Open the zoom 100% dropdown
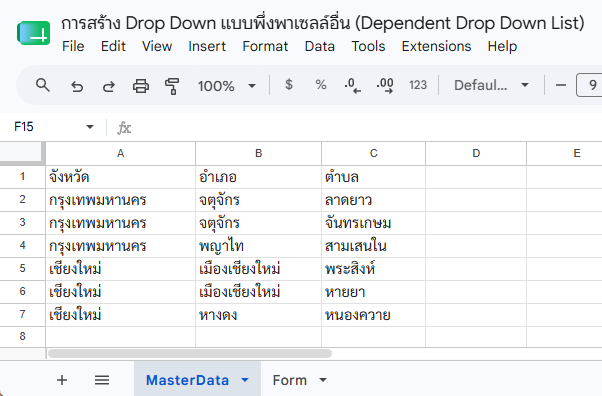The width and height of the screenshot is (602, 396). pyautogui.click(x=227, y=86)
